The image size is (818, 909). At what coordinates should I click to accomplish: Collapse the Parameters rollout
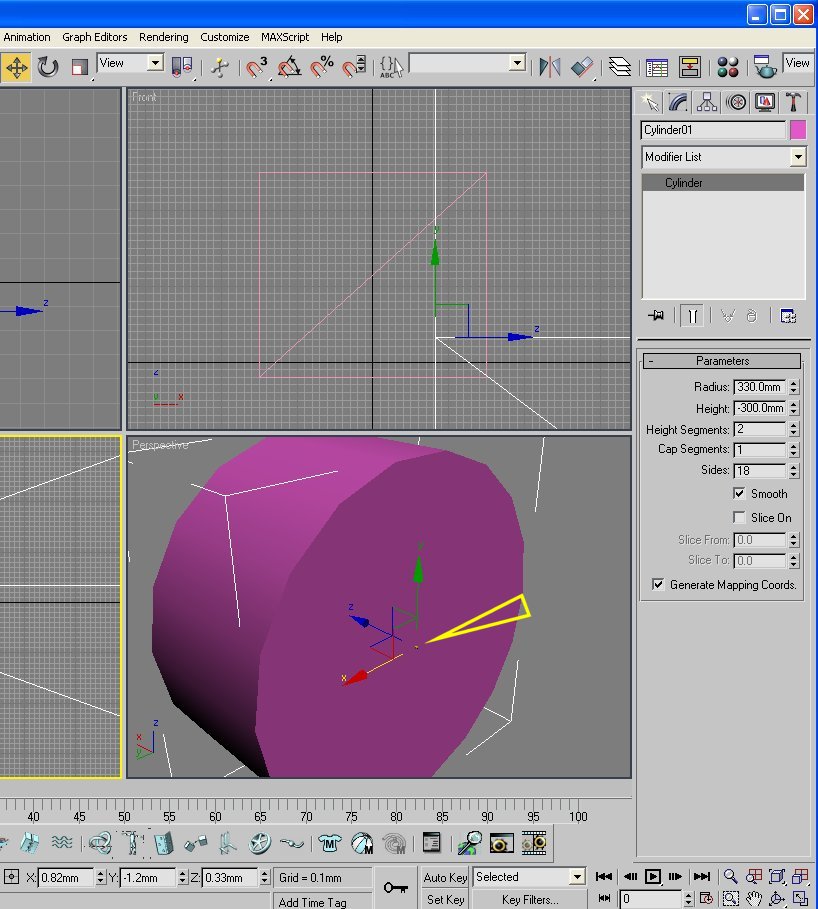point(722,361)
